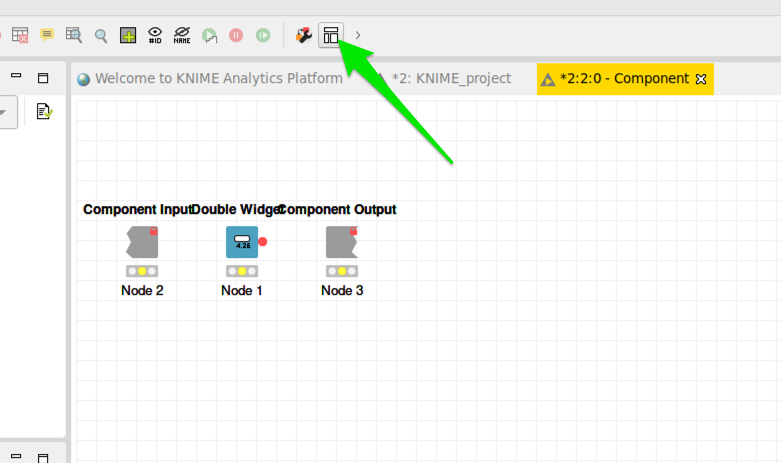Screen dimensions: 781x463
Task: Click the 'Double Widget' node title
Action: [238, 210]
